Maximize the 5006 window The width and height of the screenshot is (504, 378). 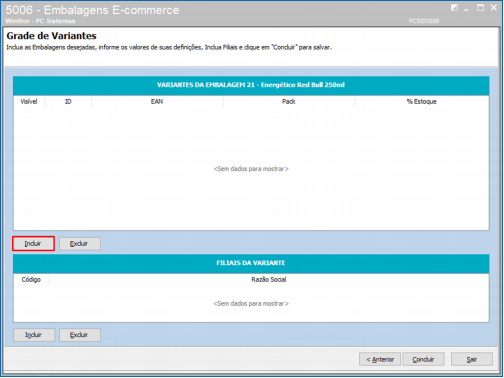point(480,8)
